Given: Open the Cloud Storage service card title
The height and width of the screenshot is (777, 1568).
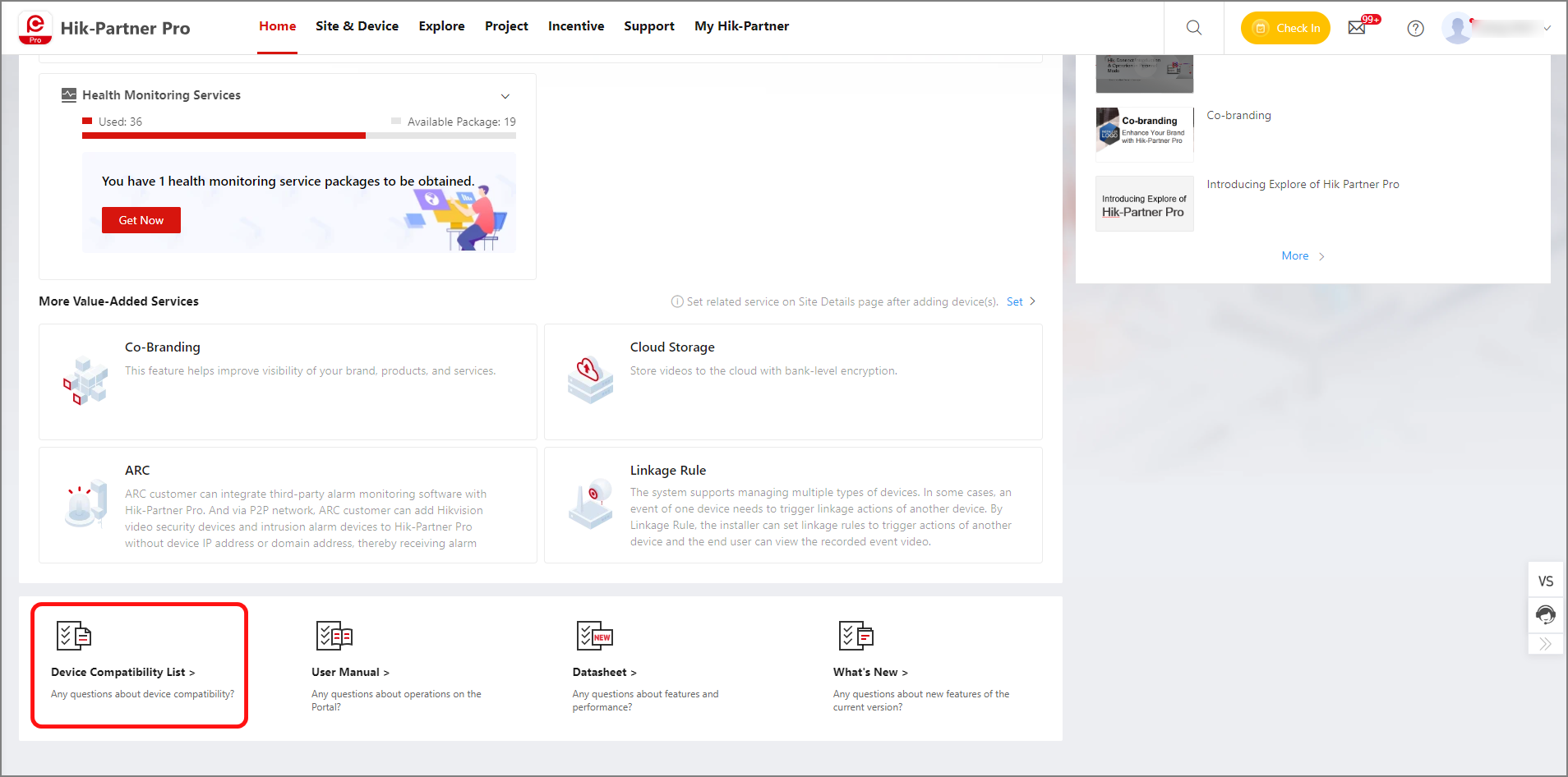Looking at the screenshot, I should click(x=672, y=347).
